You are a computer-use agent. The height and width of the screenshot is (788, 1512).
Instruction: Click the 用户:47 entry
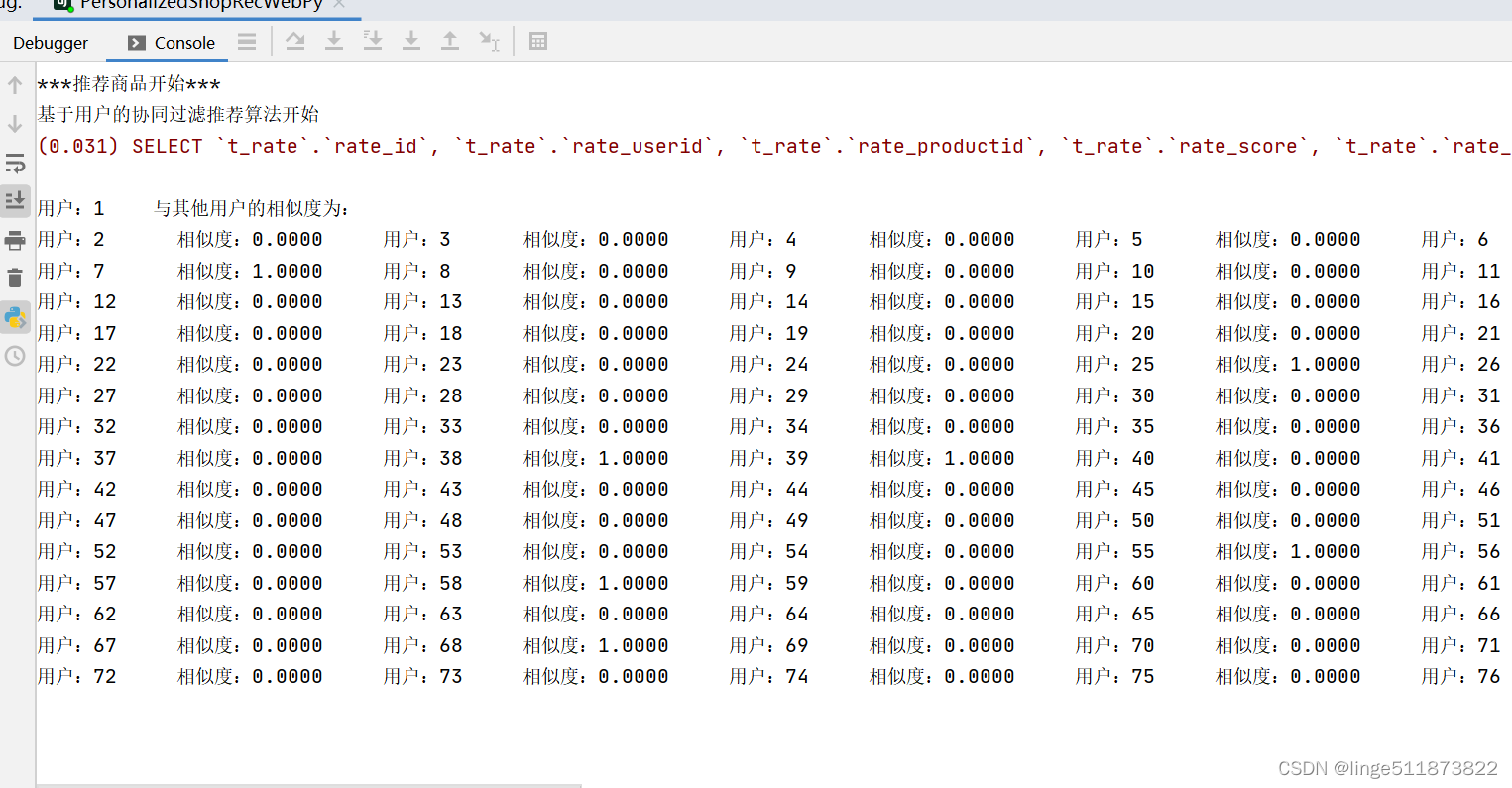coord(77,520)
